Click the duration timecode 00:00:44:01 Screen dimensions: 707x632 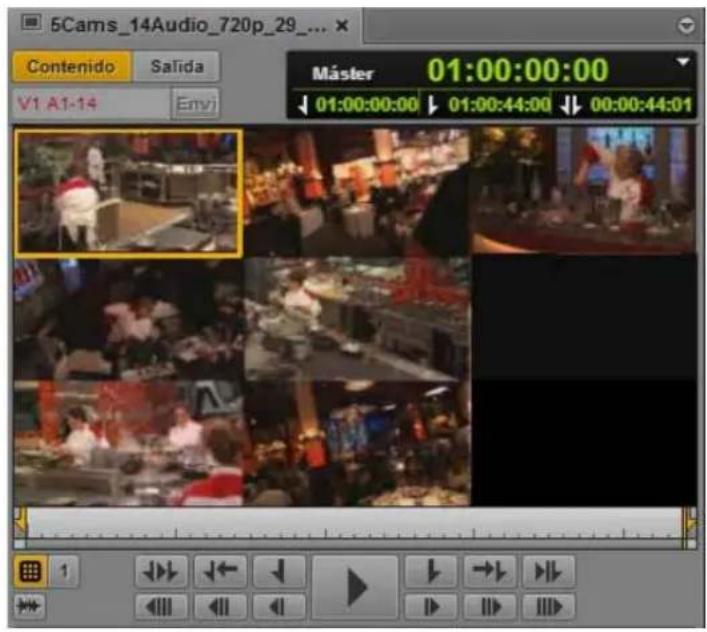point(641,105)
